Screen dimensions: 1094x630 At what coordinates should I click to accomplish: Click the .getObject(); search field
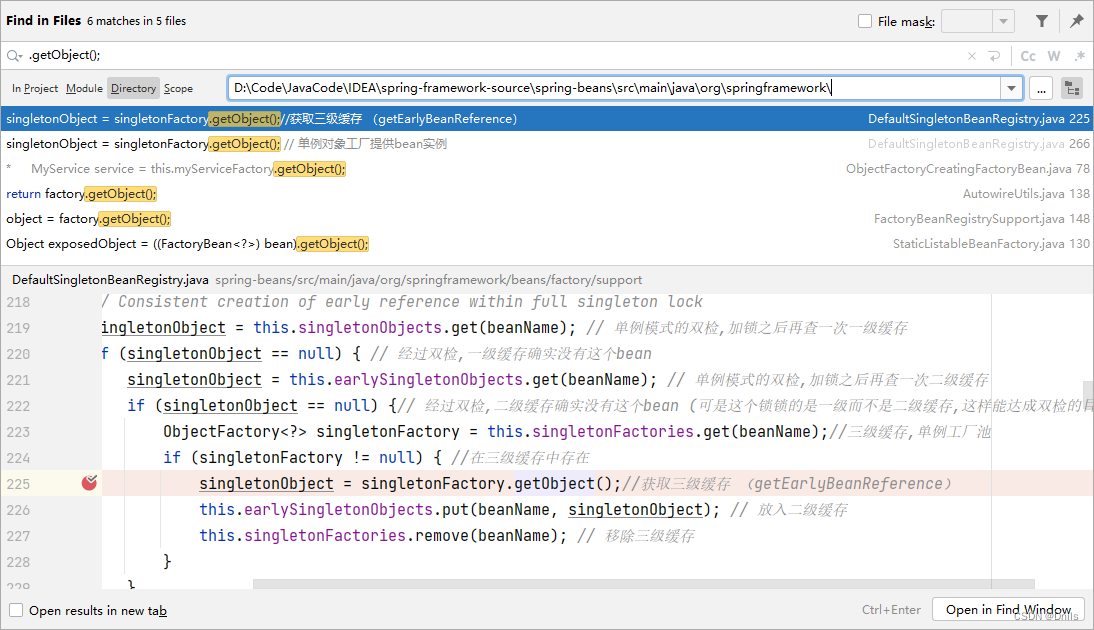(x=488, y=55)
